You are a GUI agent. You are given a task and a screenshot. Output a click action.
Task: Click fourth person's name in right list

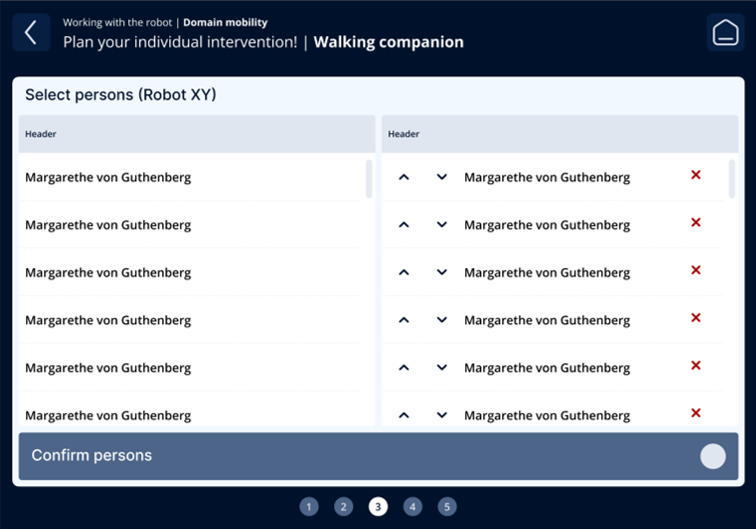547,321
